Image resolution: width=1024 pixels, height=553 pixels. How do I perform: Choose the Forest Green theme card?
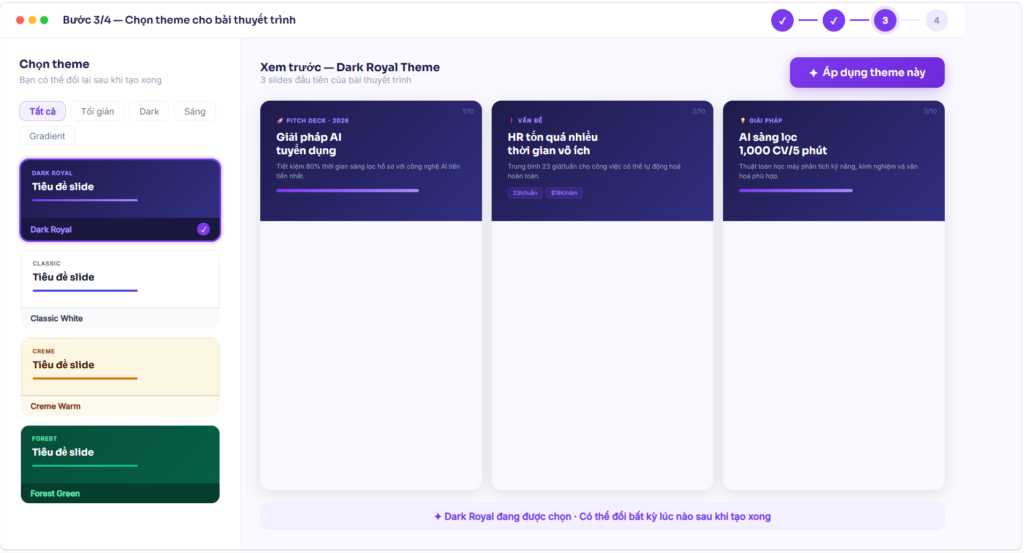pos(120,464)
